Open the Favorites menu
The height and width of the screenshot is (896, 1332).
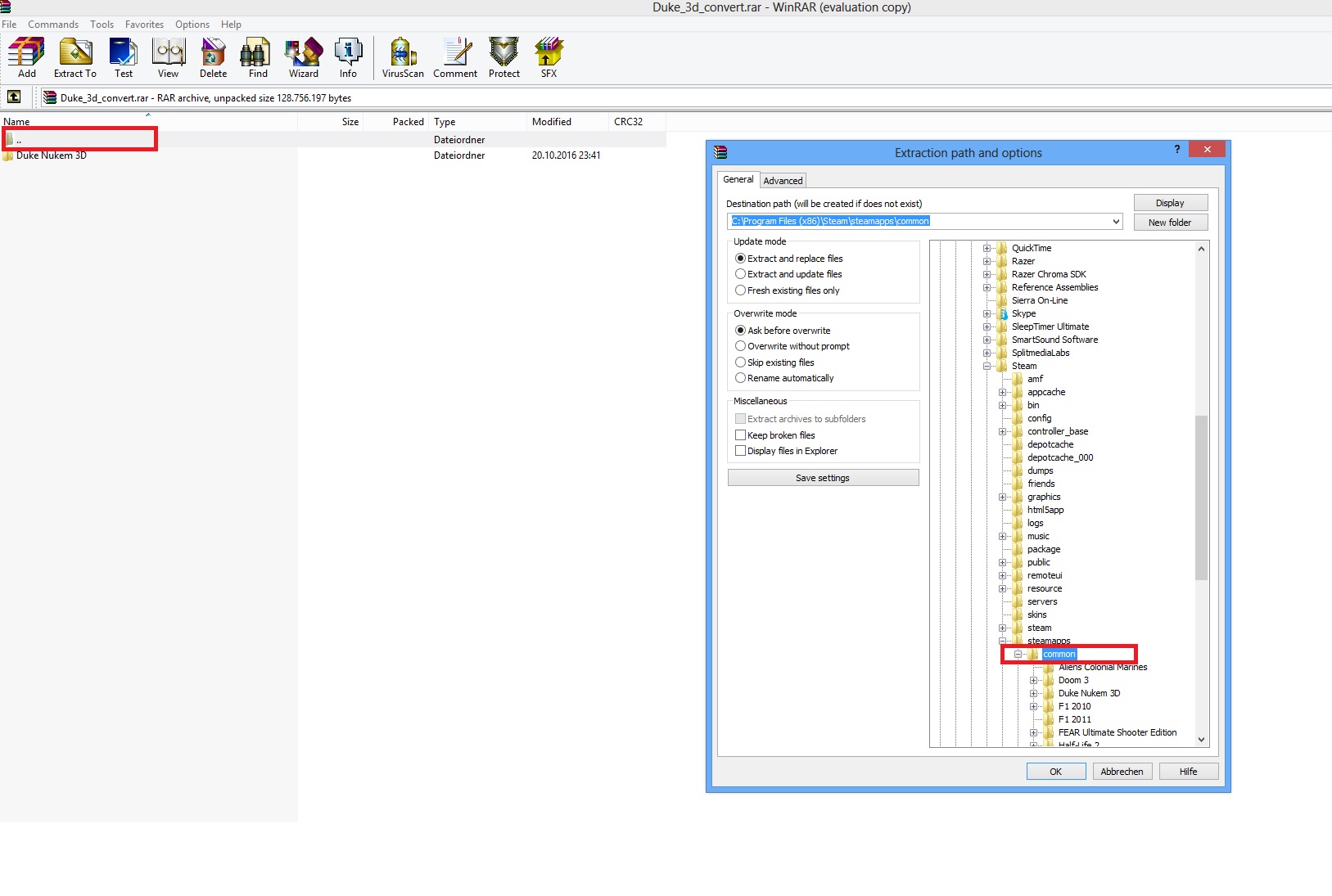144,25
